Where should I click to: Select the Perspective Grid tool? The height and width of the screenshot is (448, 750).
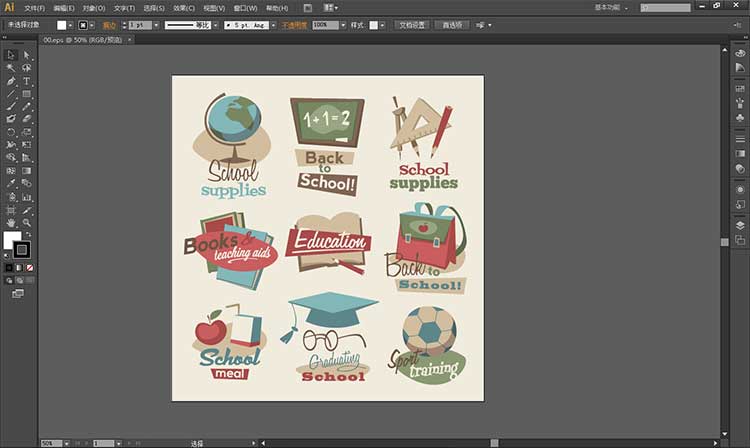[x=26, y=158]
